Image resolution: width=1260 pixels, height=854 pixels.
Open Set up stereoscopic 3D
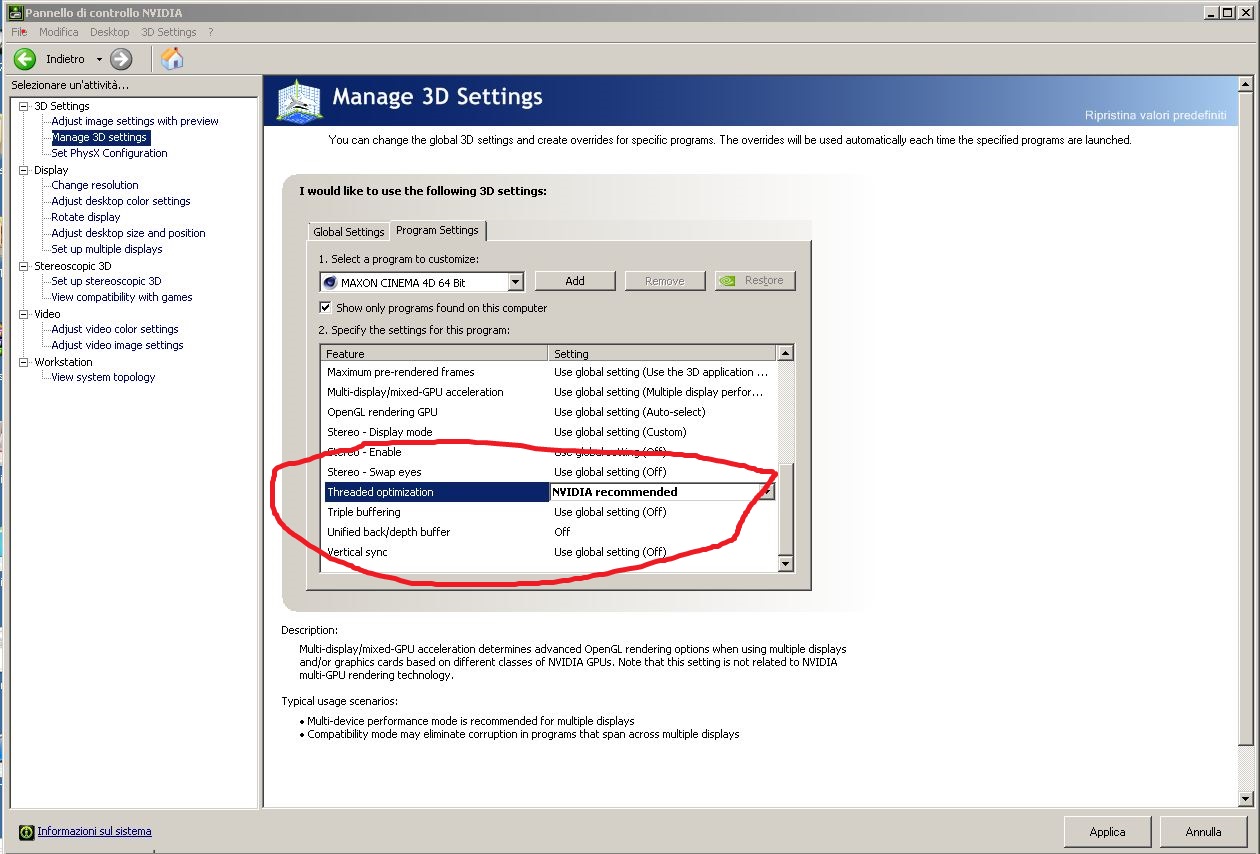(x=106, y=281)
